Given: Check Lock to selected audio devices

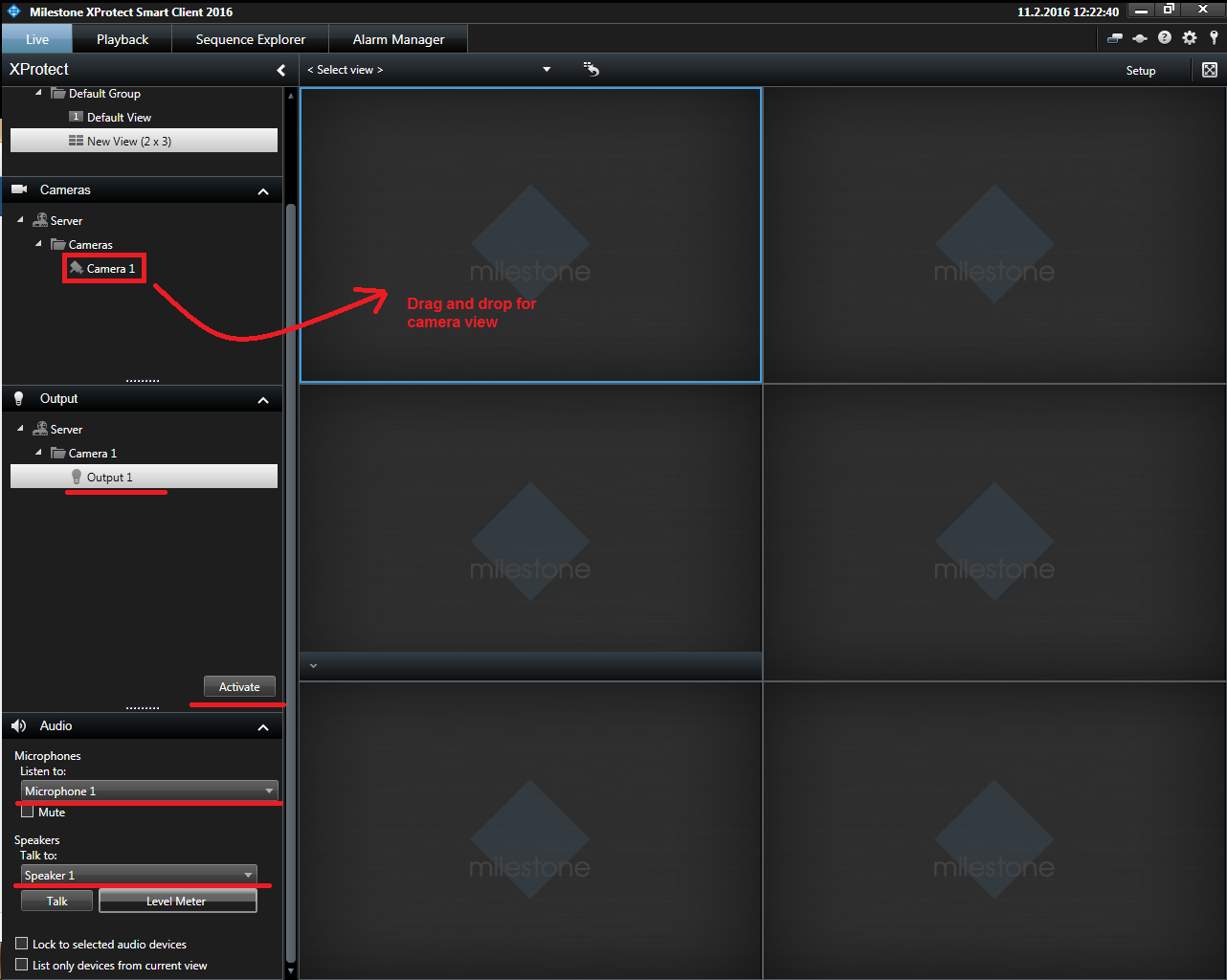Looking at the screenshot, I should (22, 944).
